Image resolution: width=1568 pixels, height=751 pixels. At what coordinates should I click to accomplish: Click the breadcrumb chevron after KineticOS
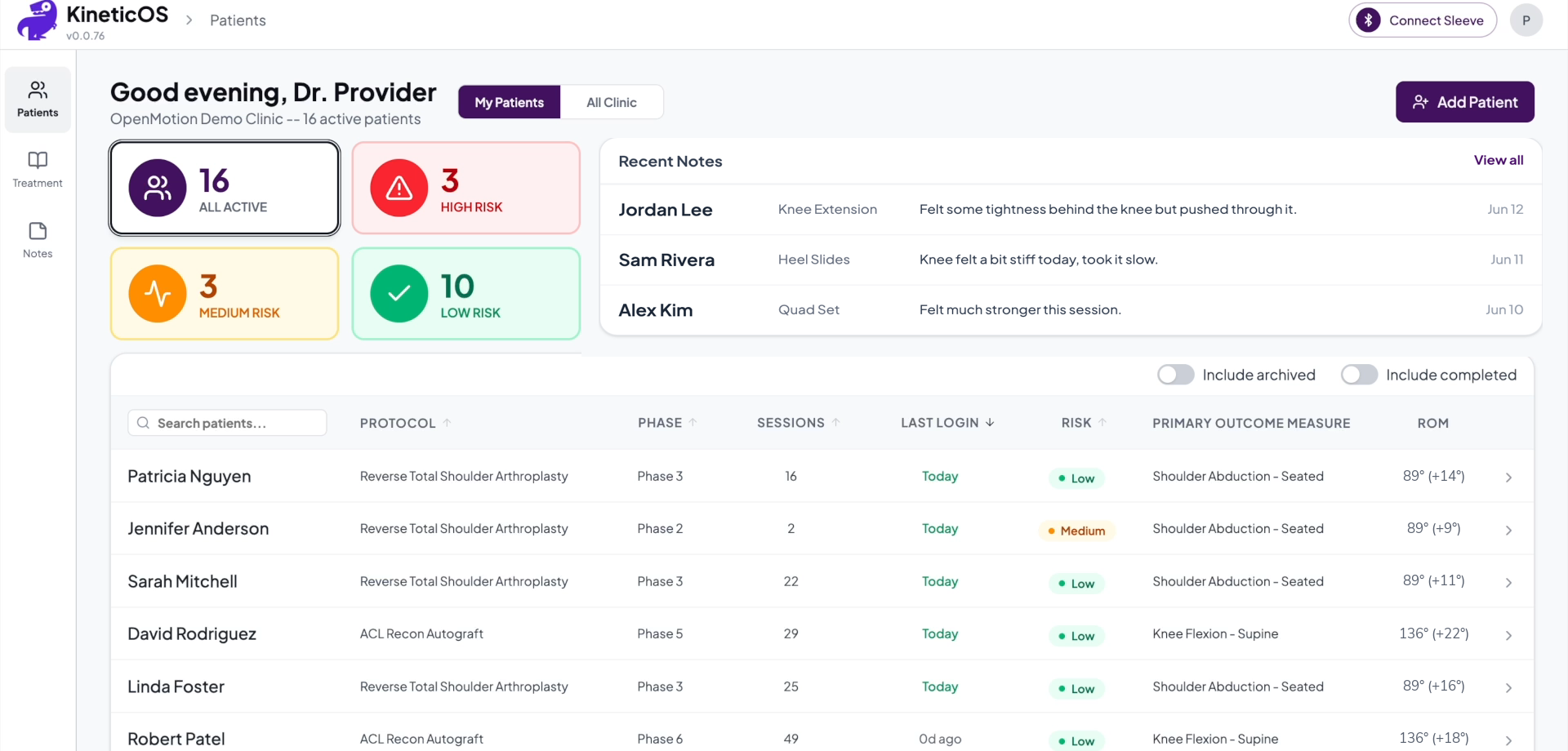click(189, 20)
